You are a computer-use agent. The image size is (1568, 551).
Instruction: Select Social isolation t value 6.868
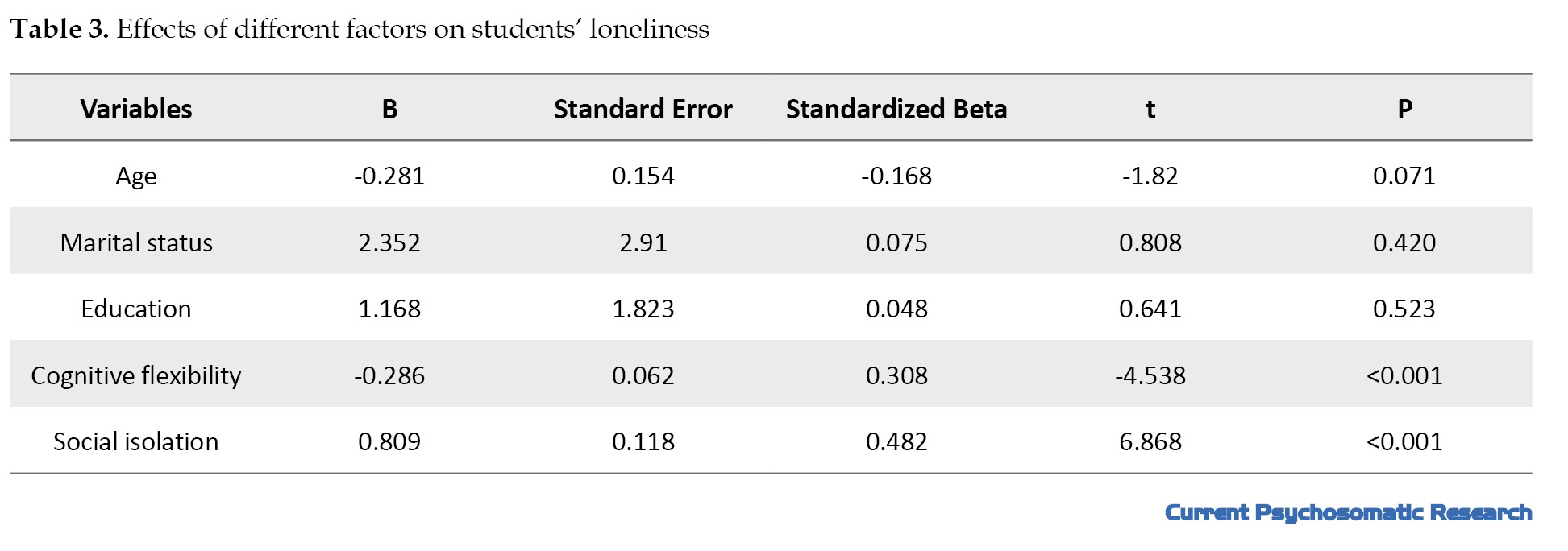click(x=1150, y=441)
